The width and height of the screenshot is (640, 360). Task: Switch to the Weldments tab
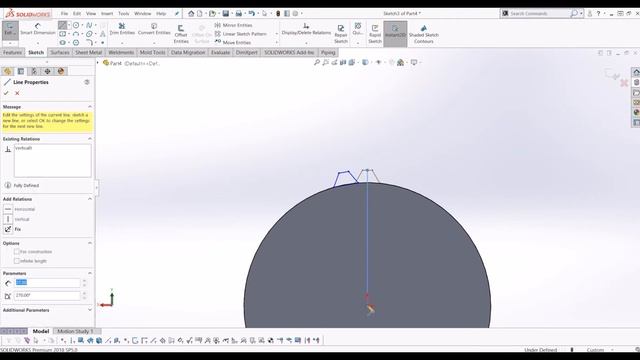[121, 52]
